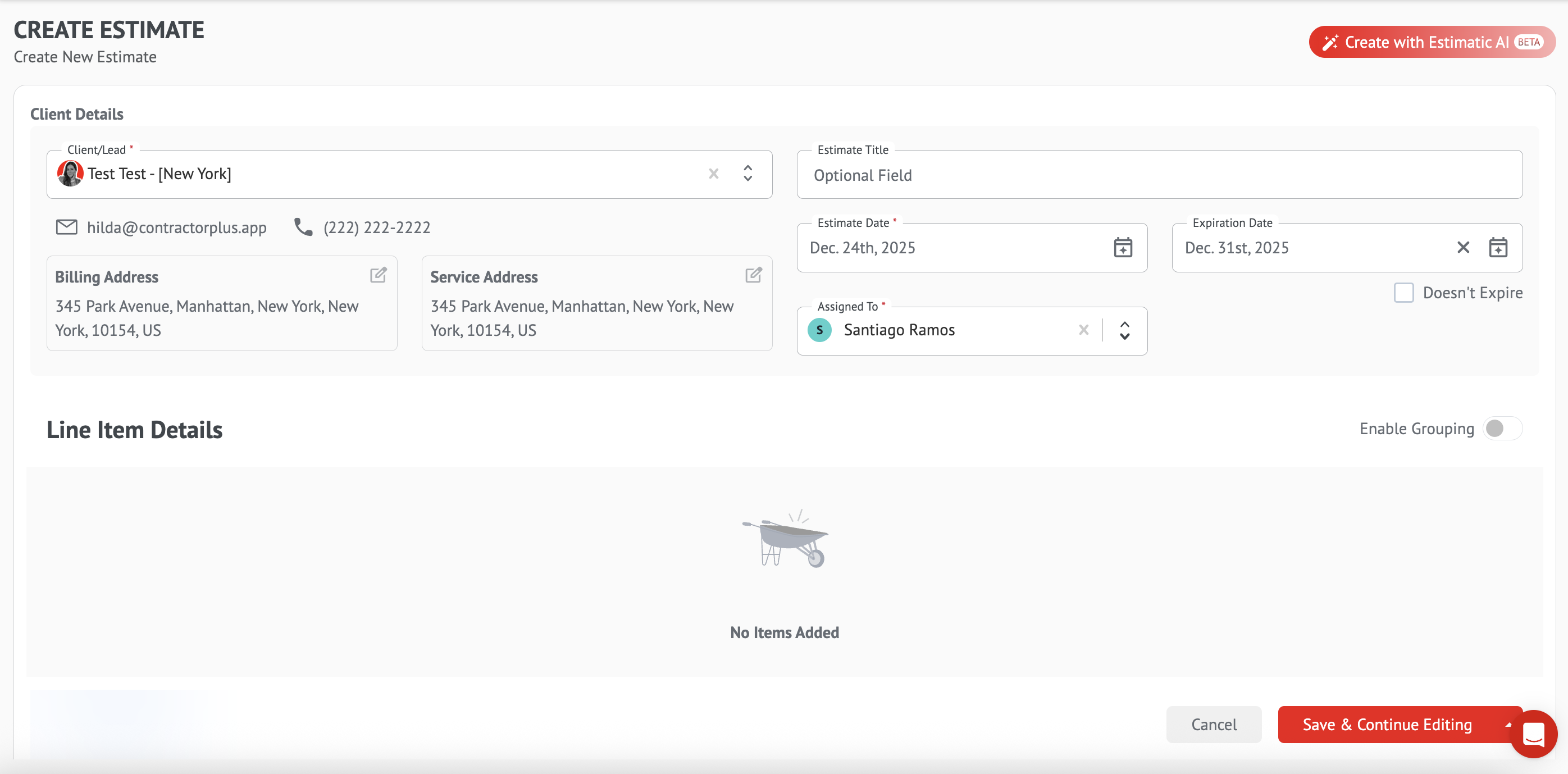The height and width of the screenshot is (774, 1568).
Task: Remove Santiago Ramos from Assigned To
Action: pos(1083,330)
